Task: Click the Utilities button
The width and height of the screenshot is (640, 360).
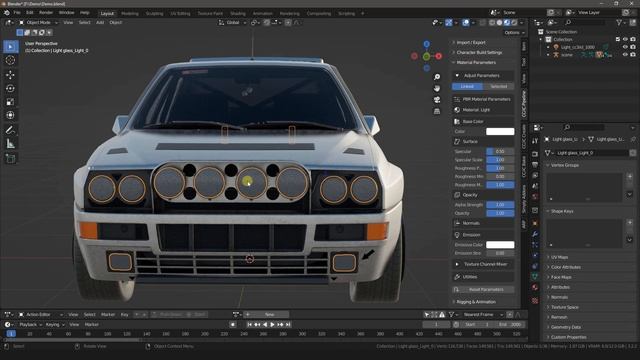Action: click(x=483, y=277)
